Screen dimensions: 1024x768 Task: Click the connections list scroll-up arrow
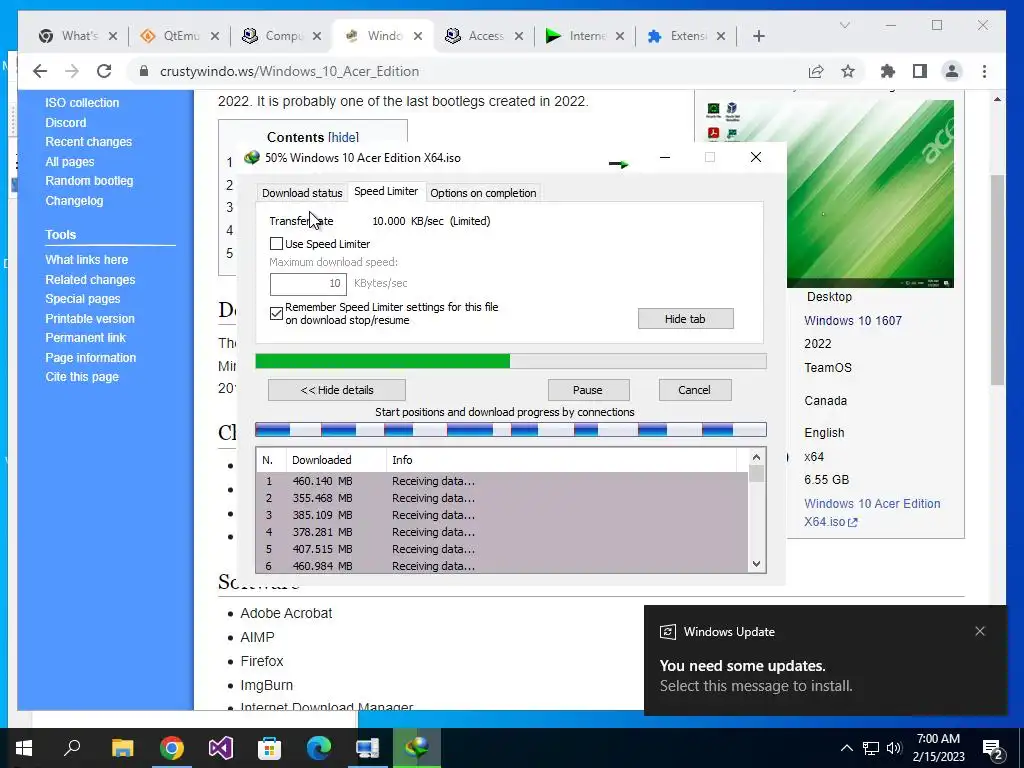[x=756, y=457]
